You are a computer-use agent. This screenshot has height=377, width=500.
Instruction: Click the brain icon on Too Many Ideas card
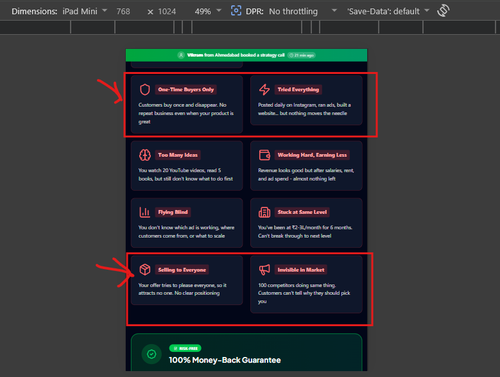click(145, 155)
